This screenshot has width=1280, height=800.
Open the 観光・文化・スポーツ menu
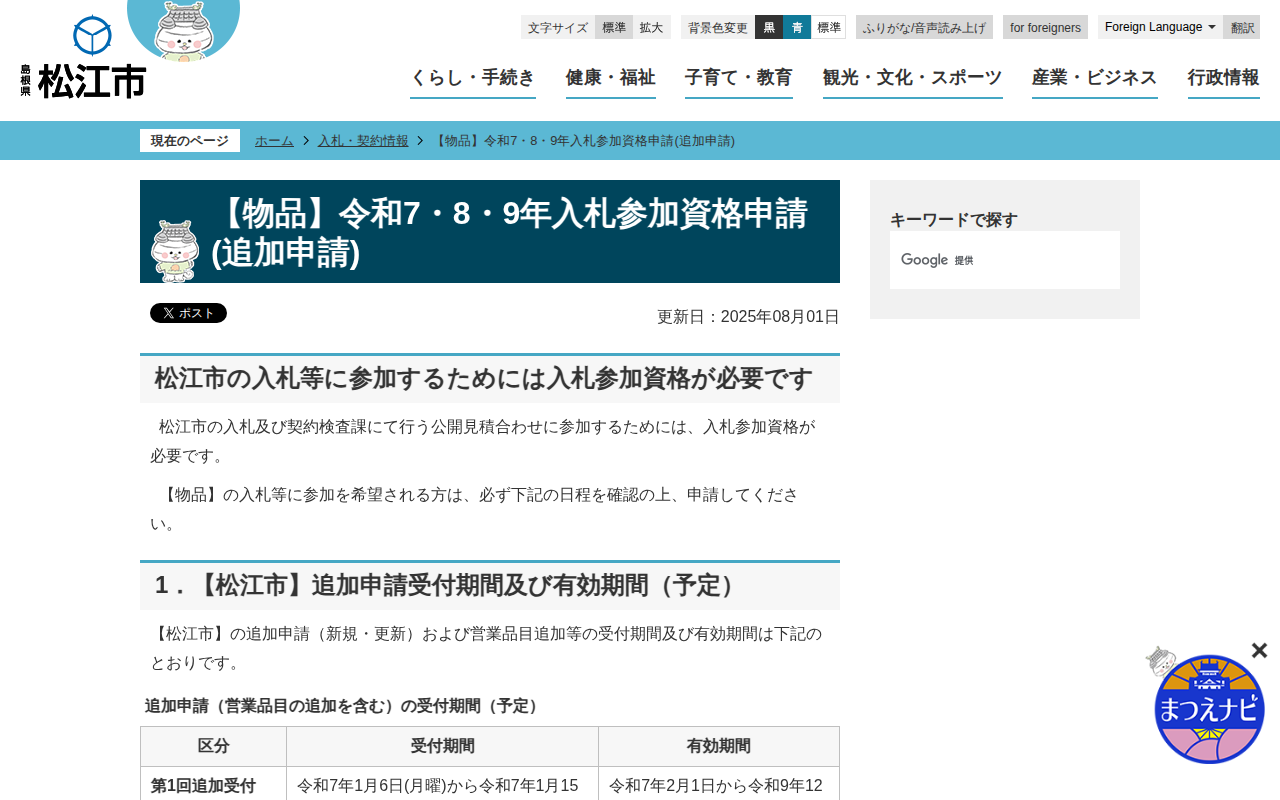[x=913, y=79]
